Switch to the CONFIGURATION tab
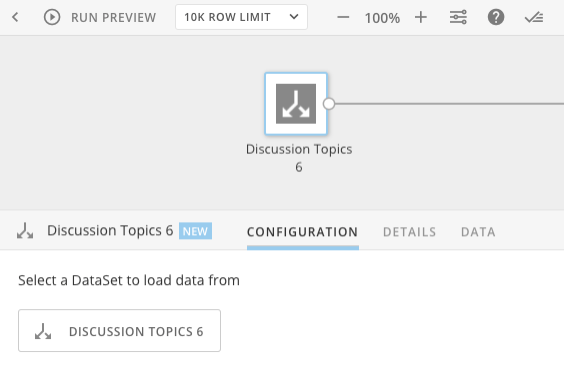 pos(303,232)
